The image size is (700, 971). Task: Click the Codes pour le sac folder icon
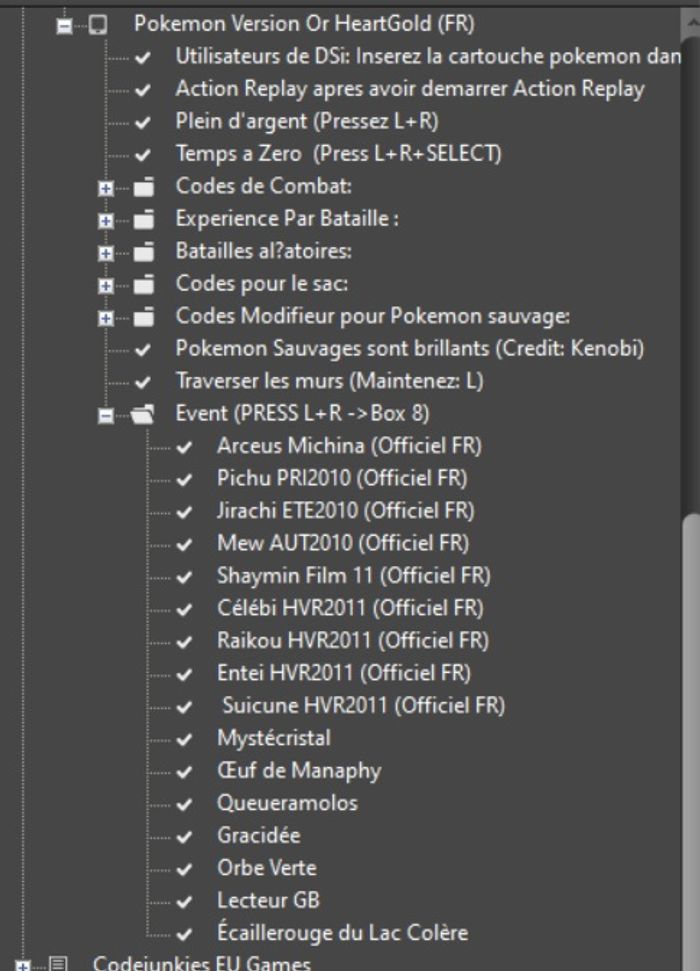coord(144,284)
